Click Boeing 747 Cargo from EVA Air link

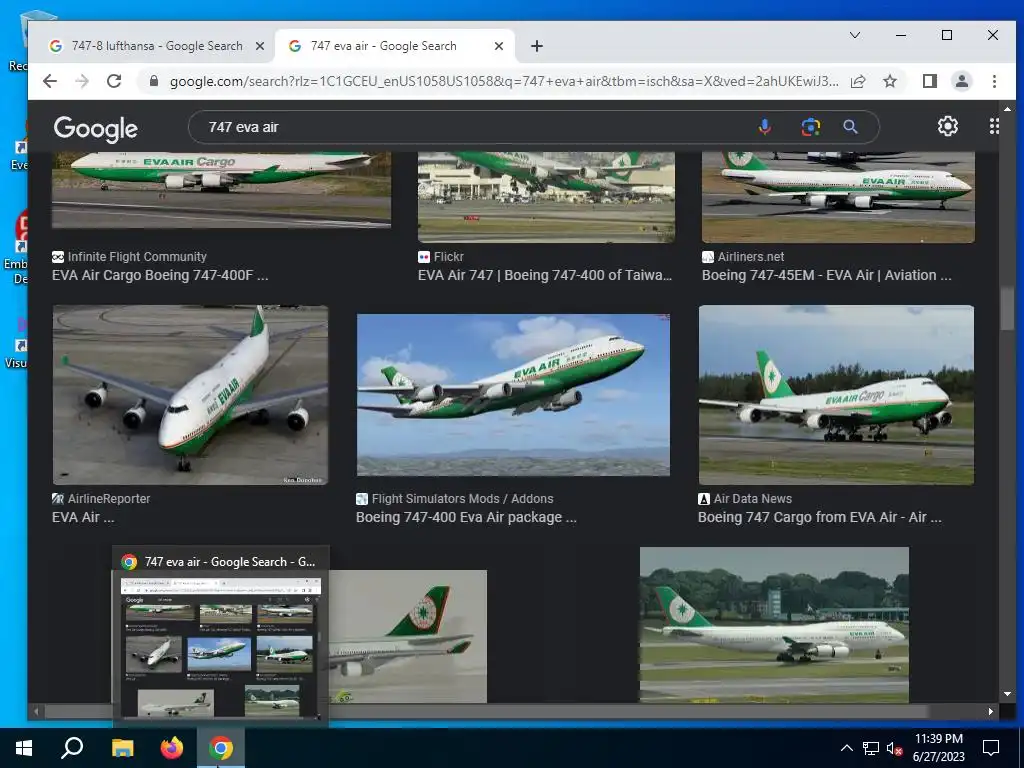coord(819,517)
